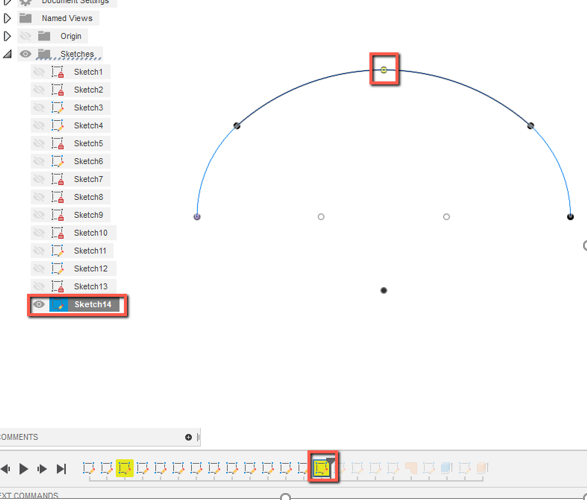This screenshot has height=500, width=587.
Task: Collapse the Sketches folder node
Action: pos(7,54)
